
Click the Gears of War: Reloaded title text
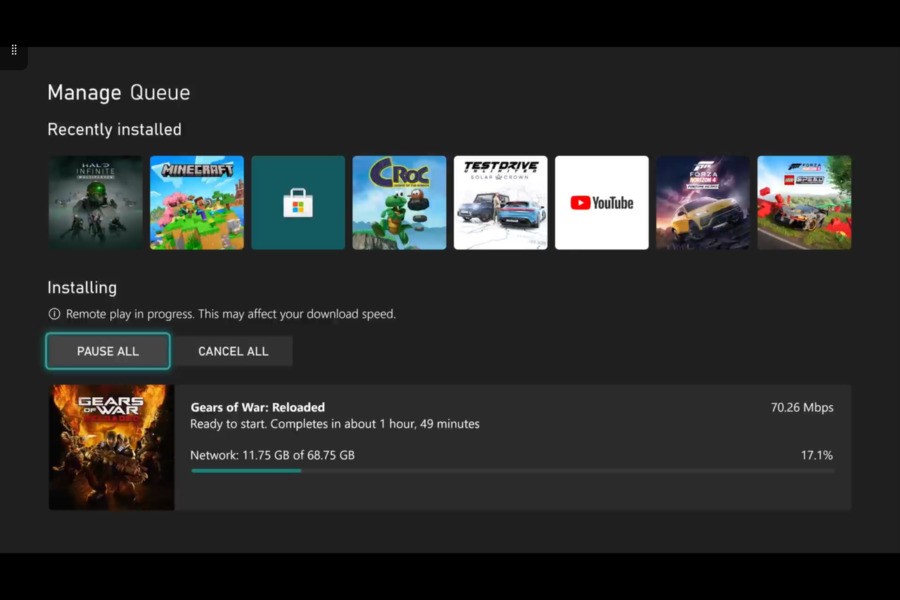257,407
